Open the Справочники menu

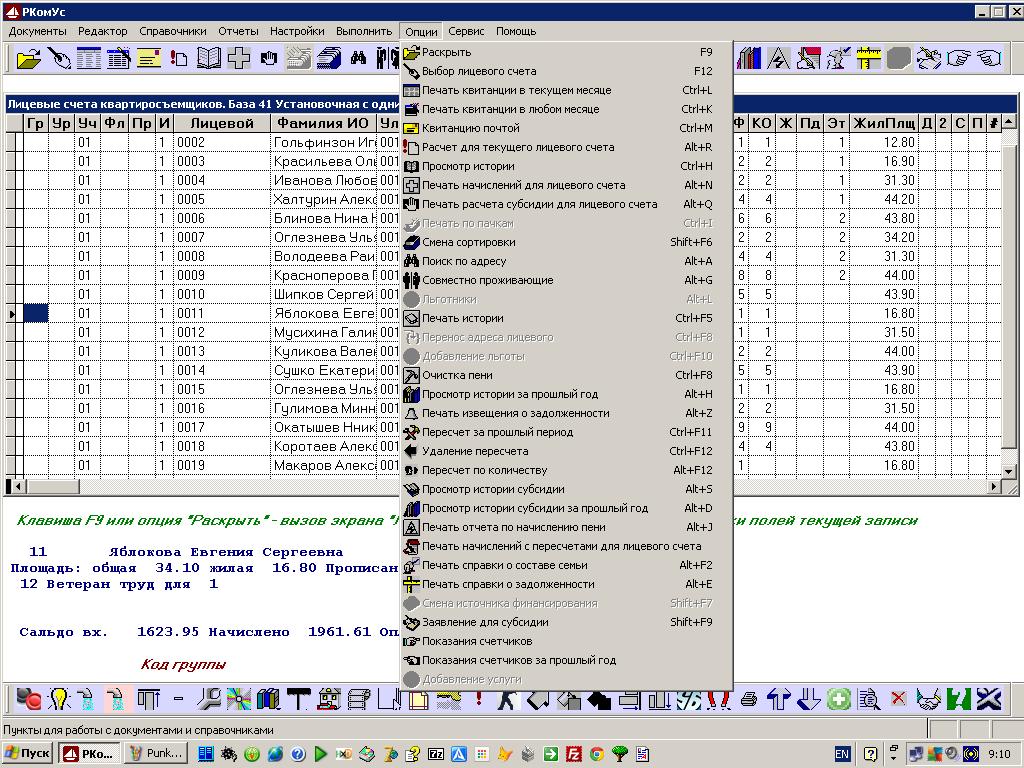pos(173,31)
